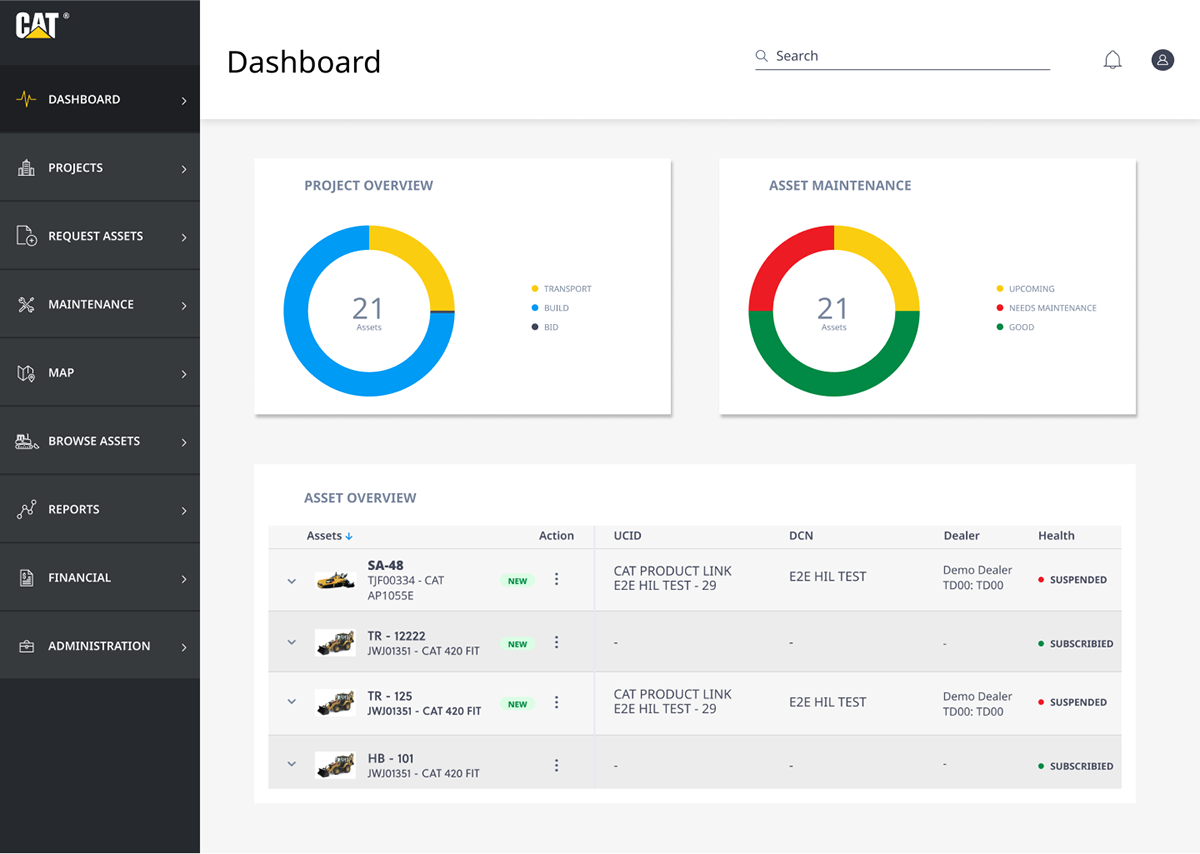Screen dimensions: 1200x854
Task: Expand the TR - 12222 asset row
Action: 292,642
